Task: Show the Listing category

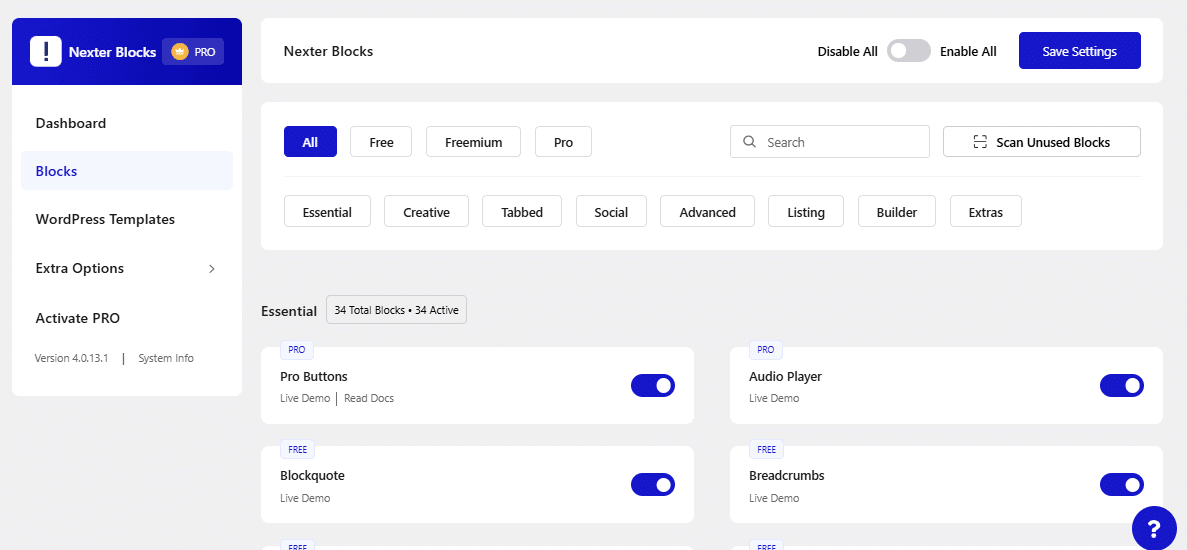Action: (x=805, y=211)
